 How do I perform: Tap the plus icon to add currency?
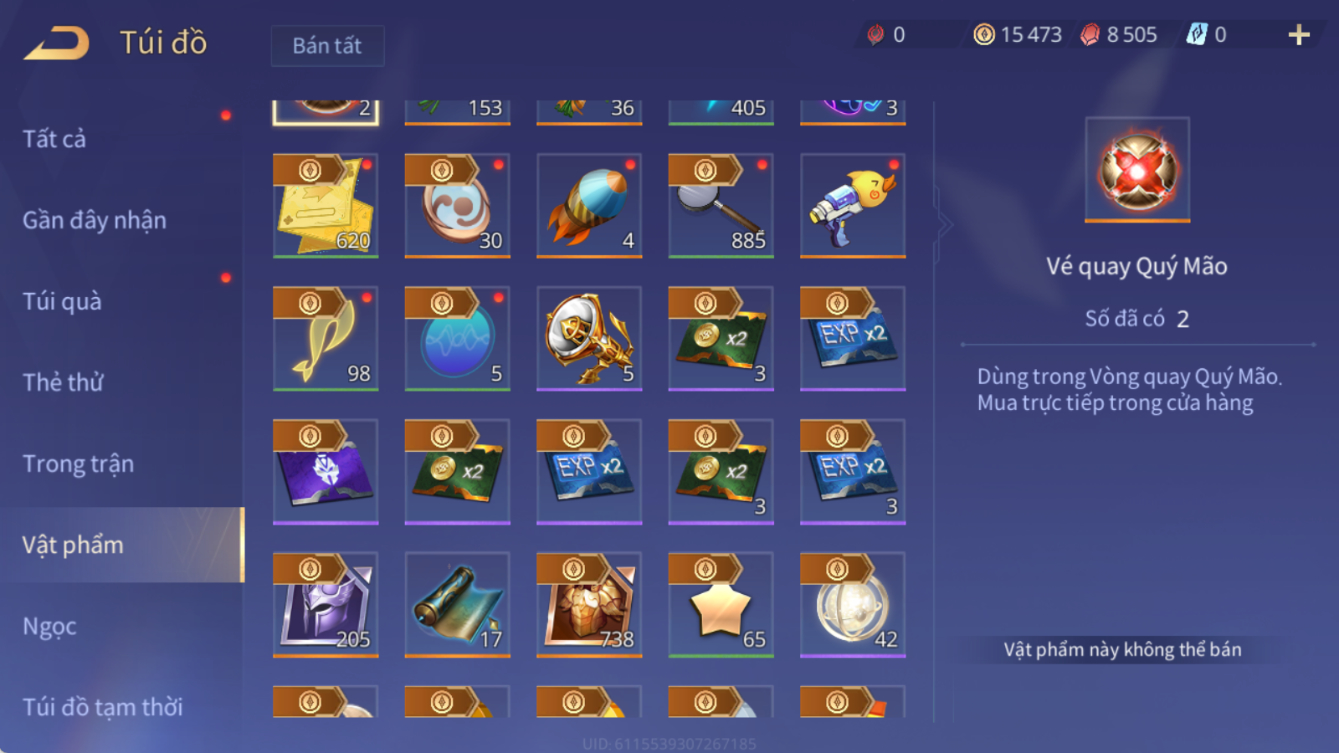click(1299, 35)
